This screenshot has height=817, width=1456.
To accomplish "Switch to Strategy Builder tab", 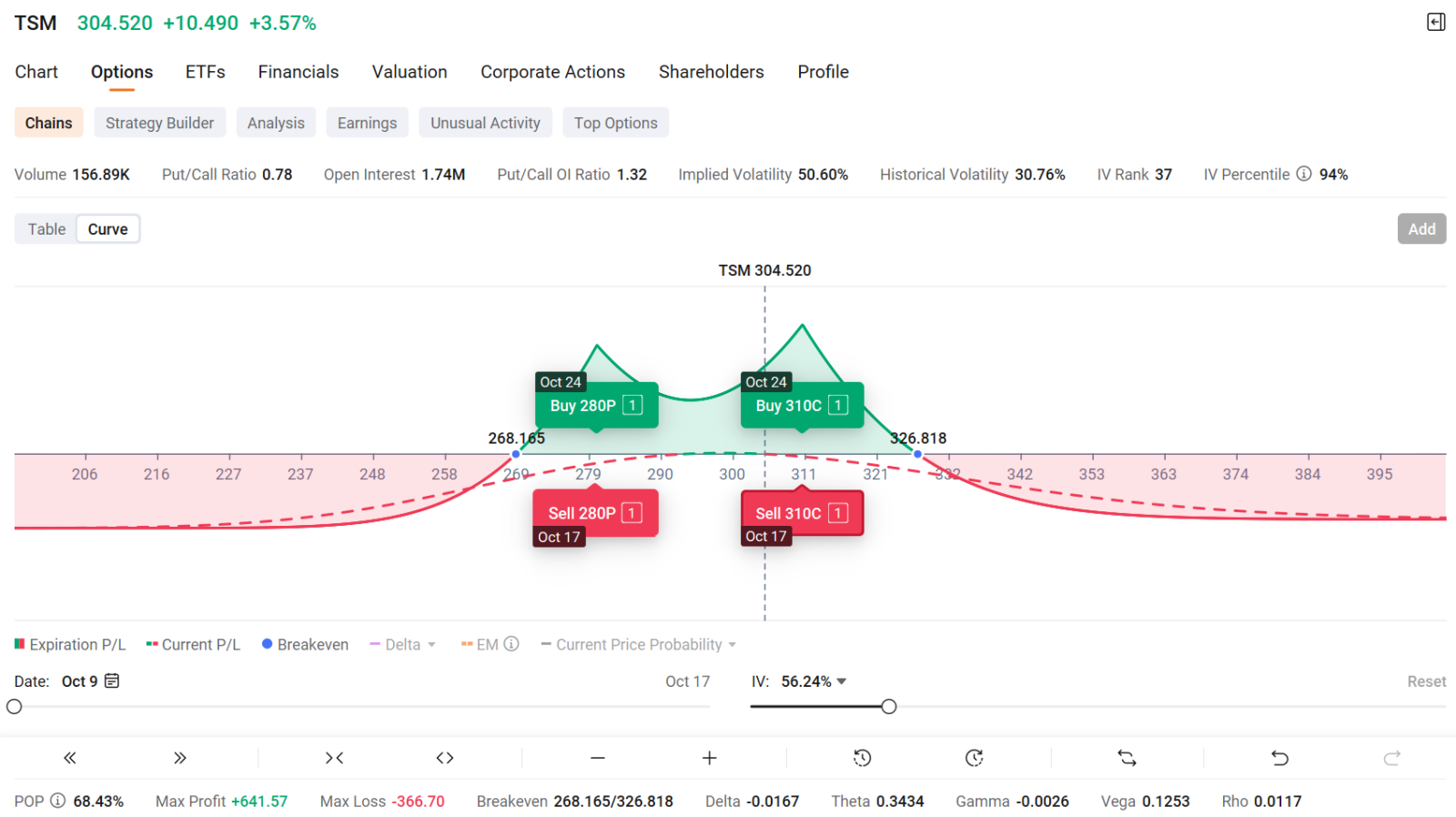I will click(x=159, y=123).
